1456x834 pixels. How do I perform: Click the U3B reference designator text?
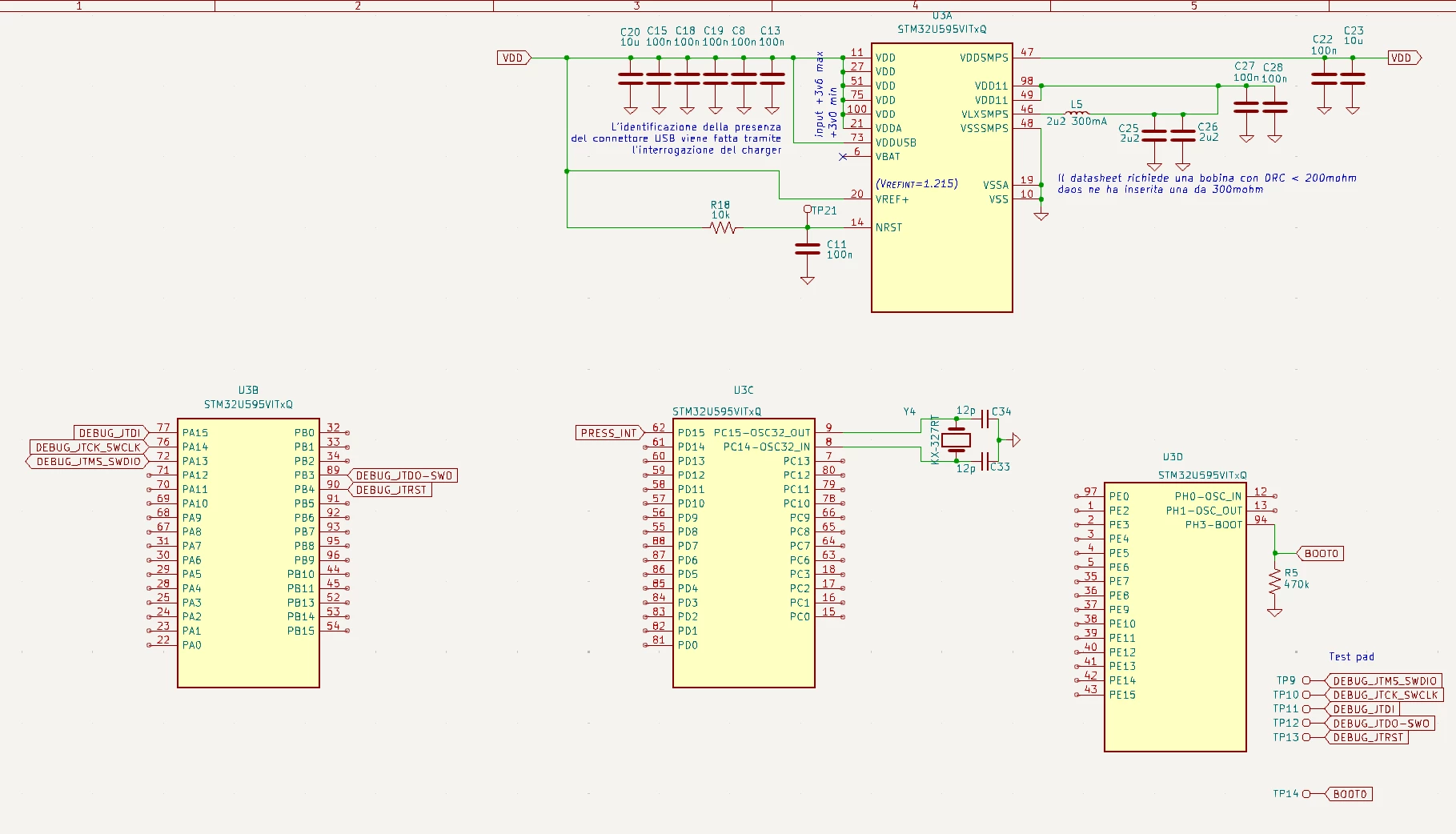(248, 391)
